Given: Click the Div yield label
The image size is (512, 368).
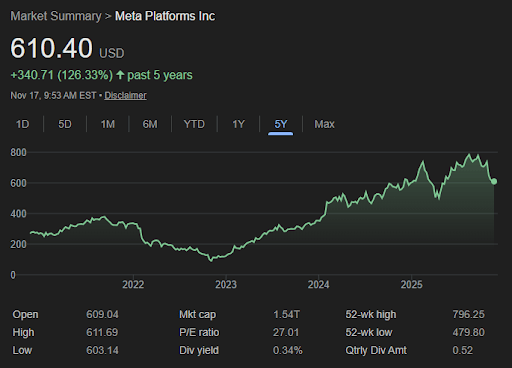Looking at the screenshot, I should point(199,350).
